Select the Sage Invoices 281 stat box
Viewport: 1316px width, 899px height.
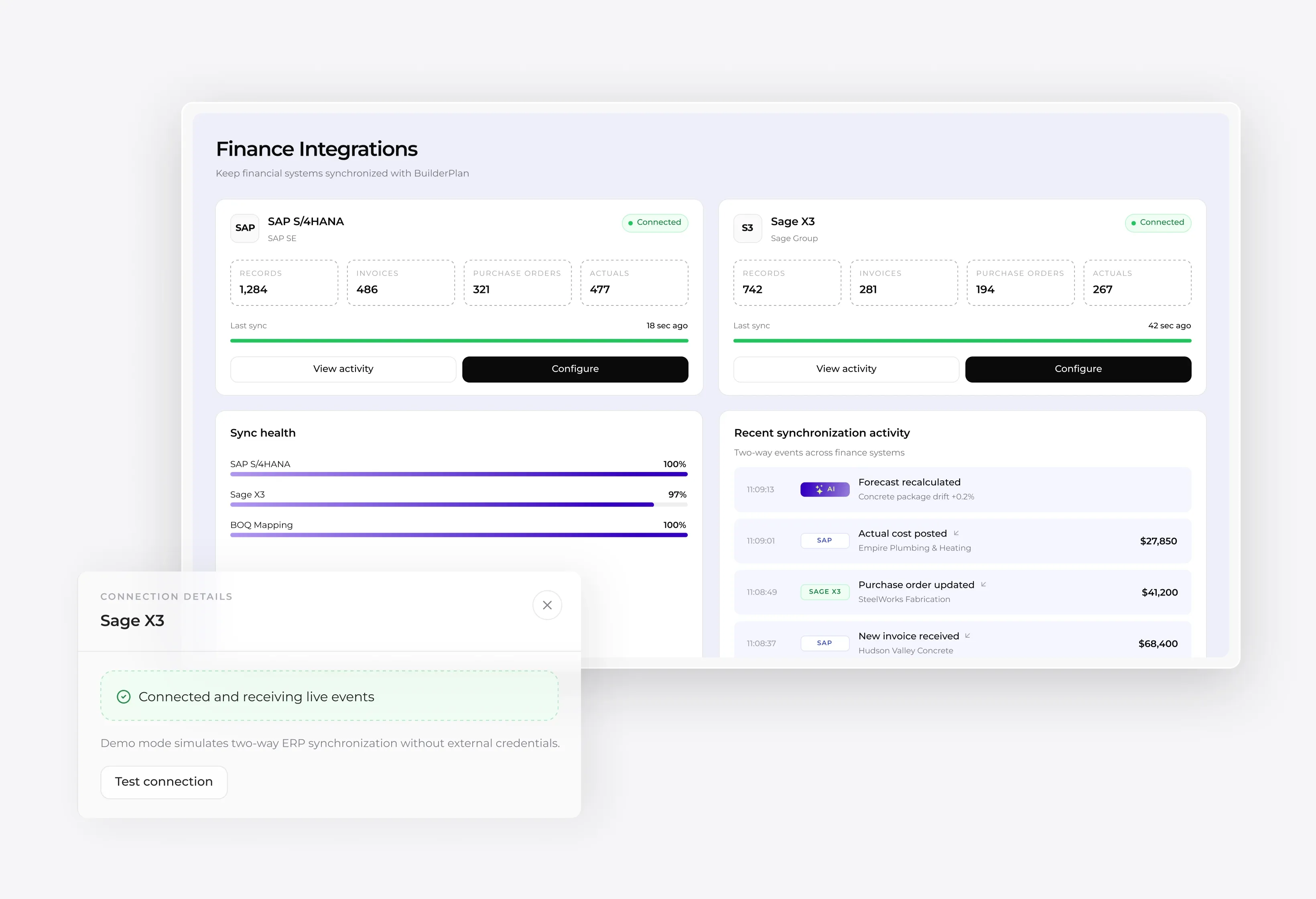(x=903, y=283)
